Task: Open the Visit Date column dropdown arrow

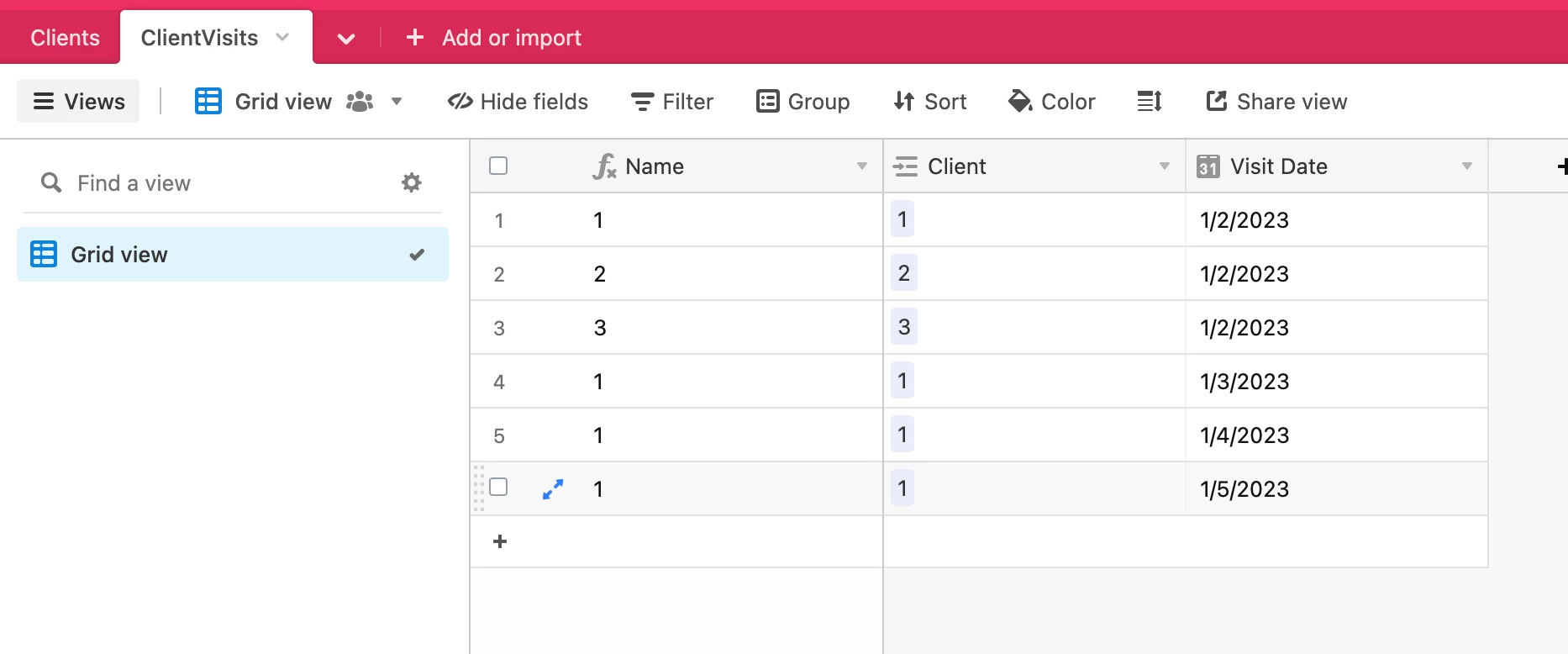Action: (1467, 166)
